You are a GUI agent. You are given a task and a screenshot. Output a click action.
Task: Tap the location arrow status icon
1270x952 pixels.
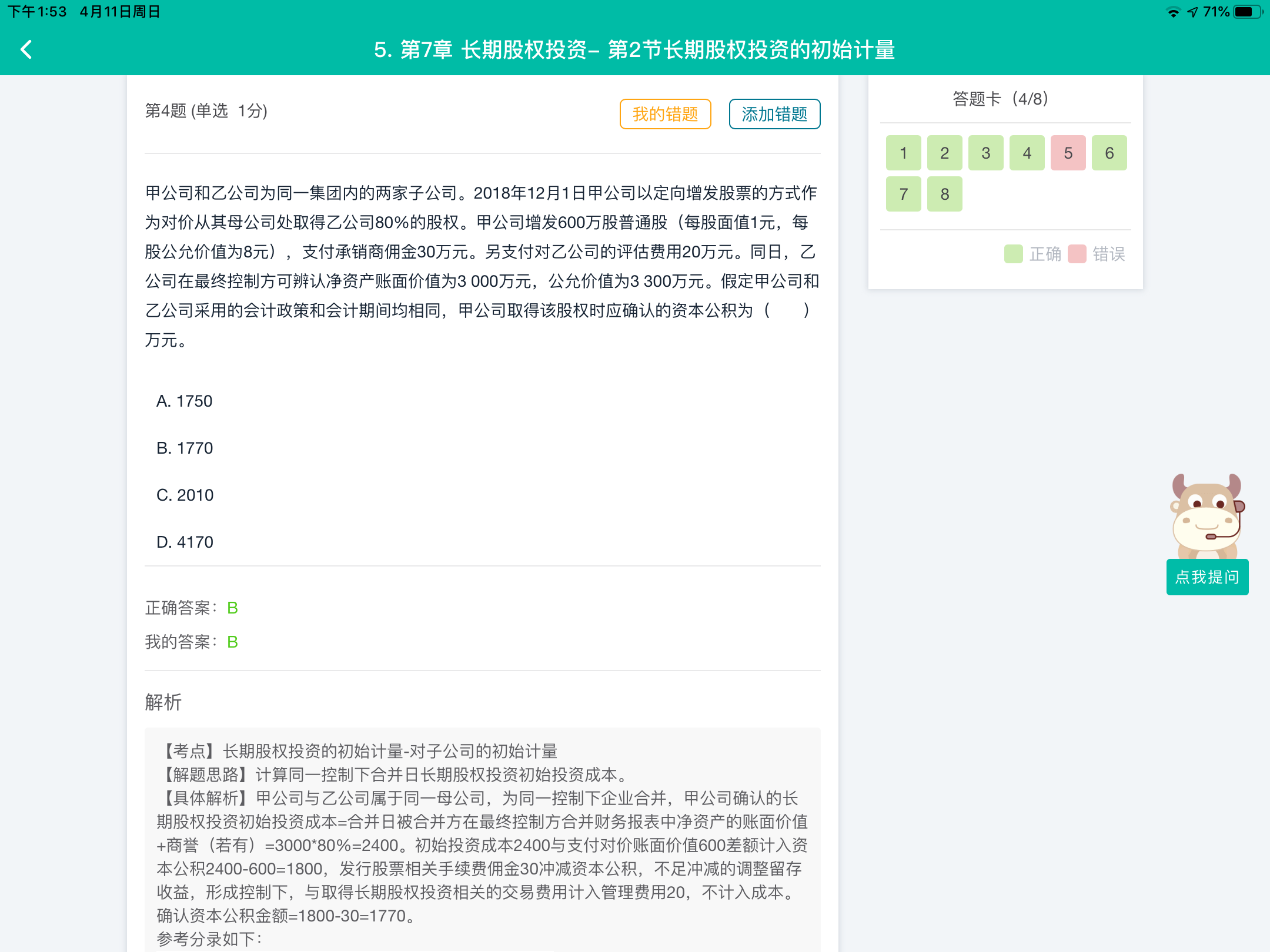point(1192,12)
